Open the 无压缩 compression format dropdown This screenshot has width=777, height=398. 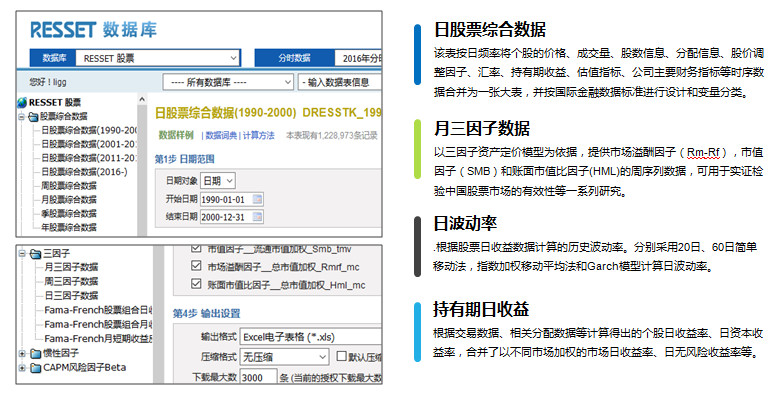click(x=284, y=357)
